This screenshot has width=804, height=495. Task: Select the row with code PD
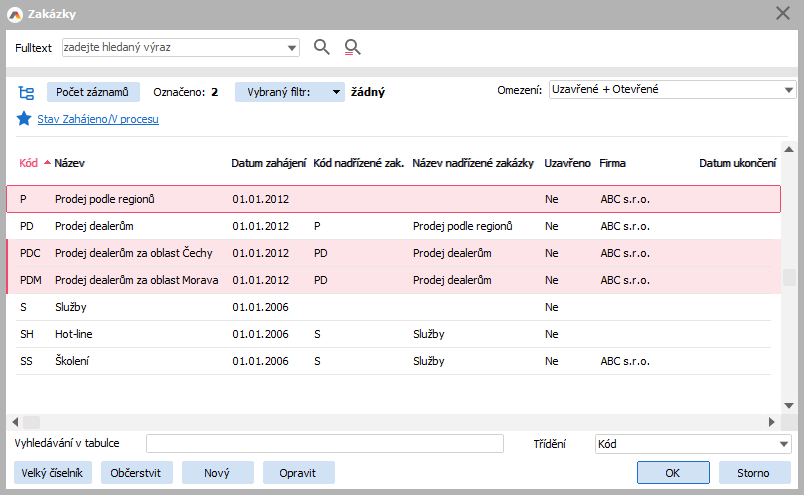tap(393, 226)
